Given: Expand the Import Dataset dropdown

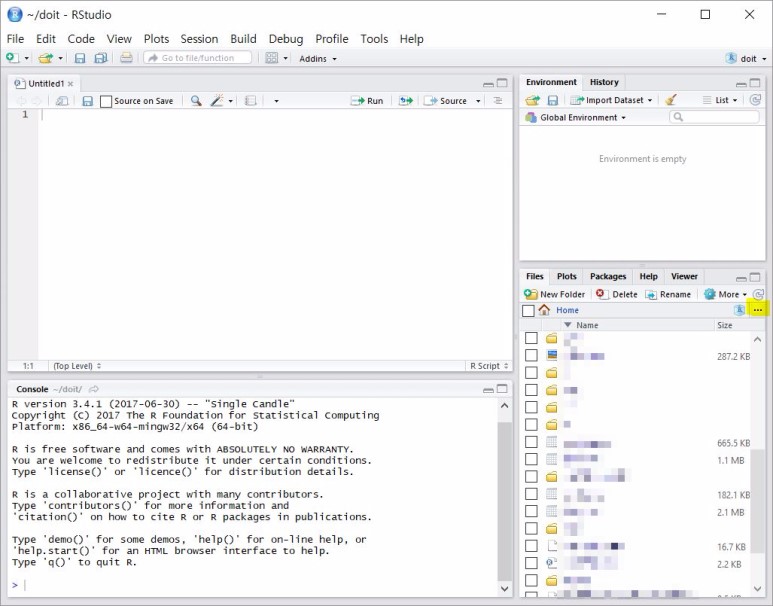Looking at the screenshot, I should 611,100.
